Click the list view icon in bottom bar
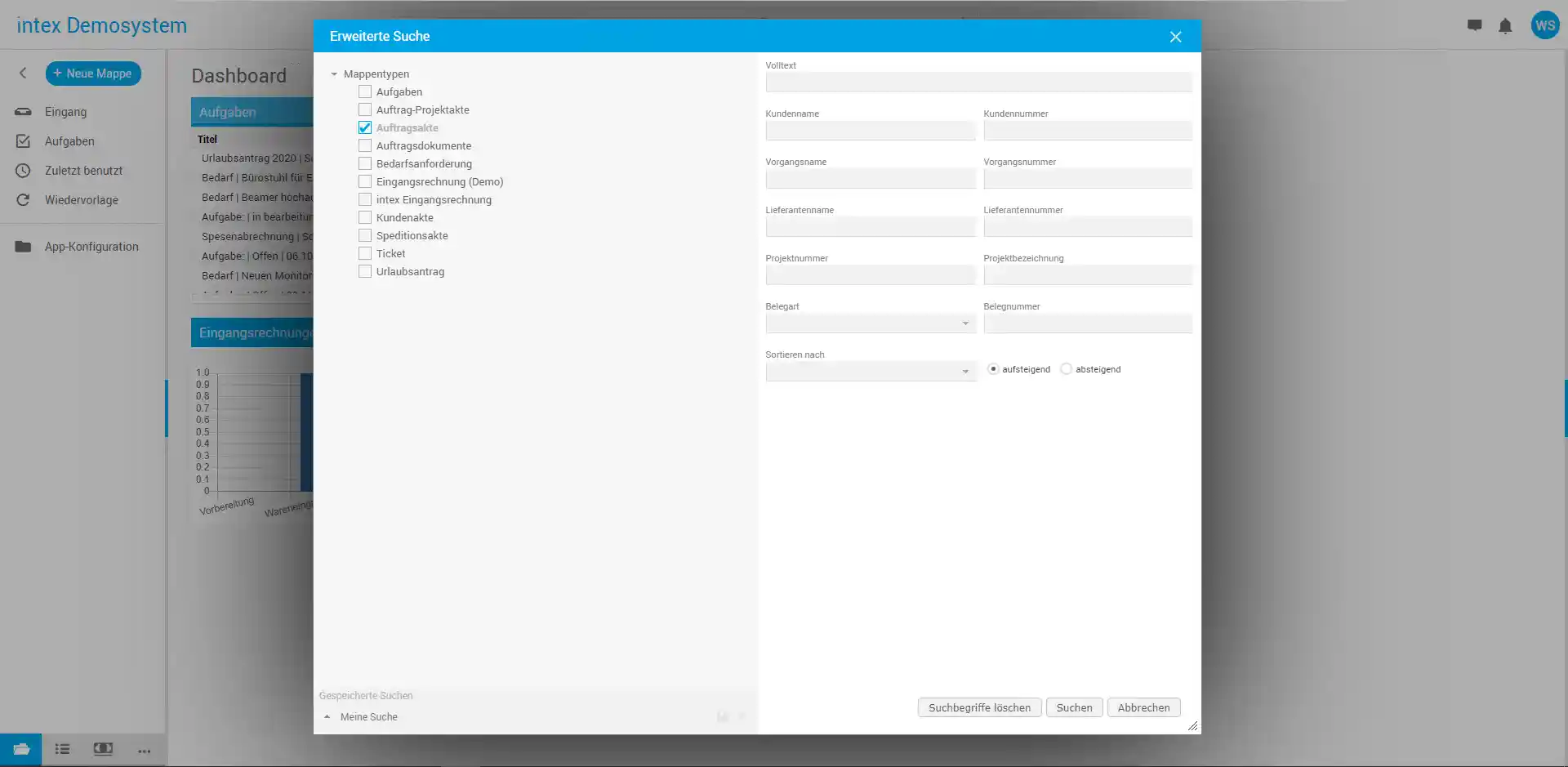1568x767 pixels. (62, 749)
